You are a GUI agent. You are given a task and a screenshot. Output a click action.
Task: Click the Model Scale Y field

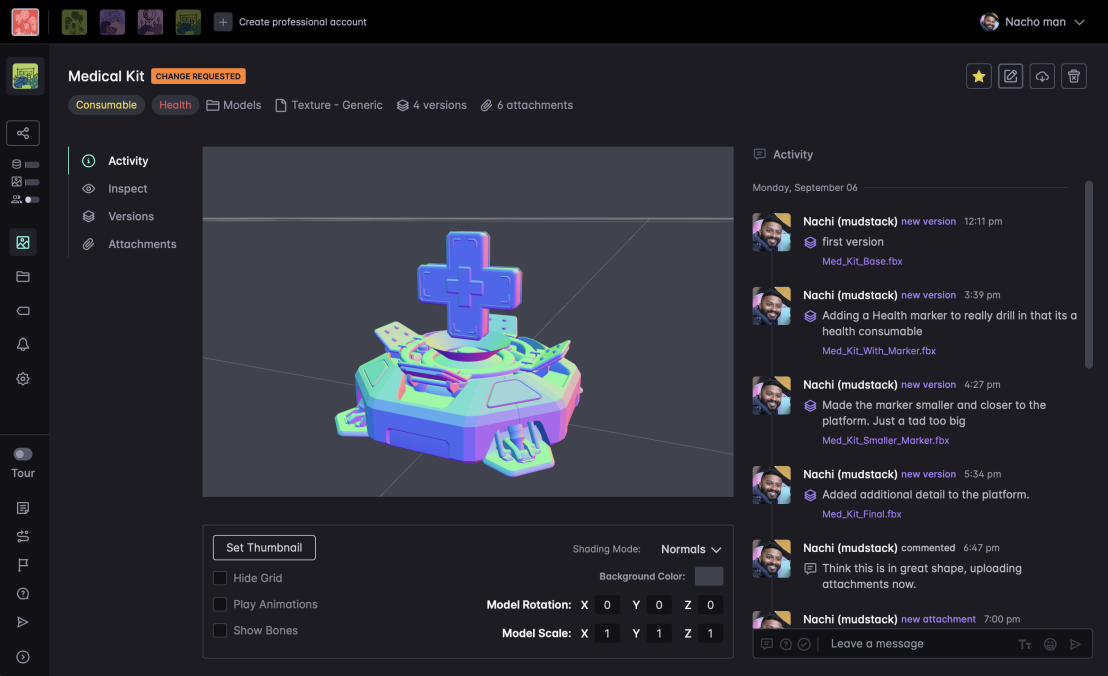click(659, 633)
